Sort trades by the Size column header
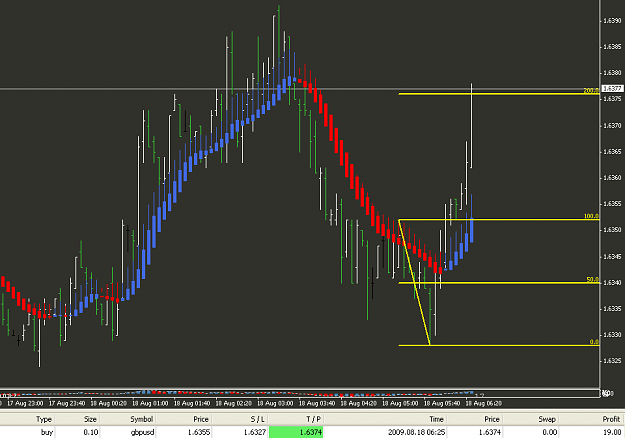 (90, 419)
